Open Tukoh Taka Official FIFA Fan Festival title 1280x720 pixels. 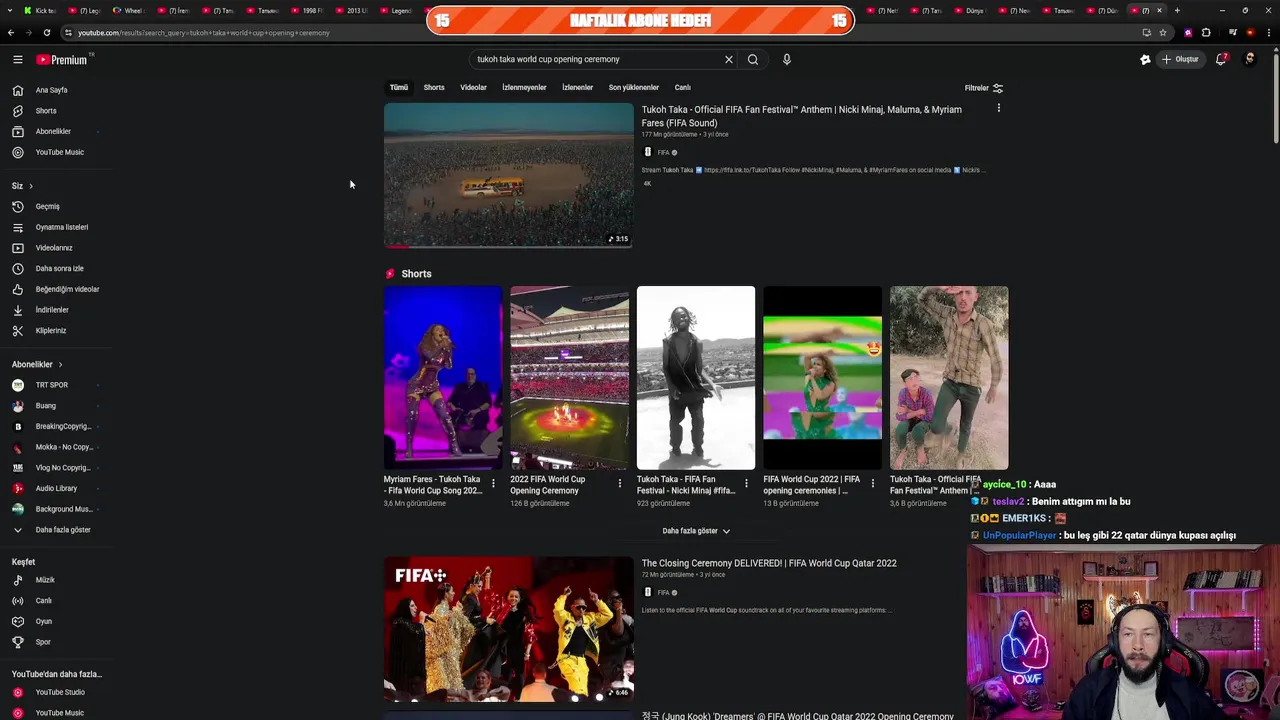[x=802, y=116]
